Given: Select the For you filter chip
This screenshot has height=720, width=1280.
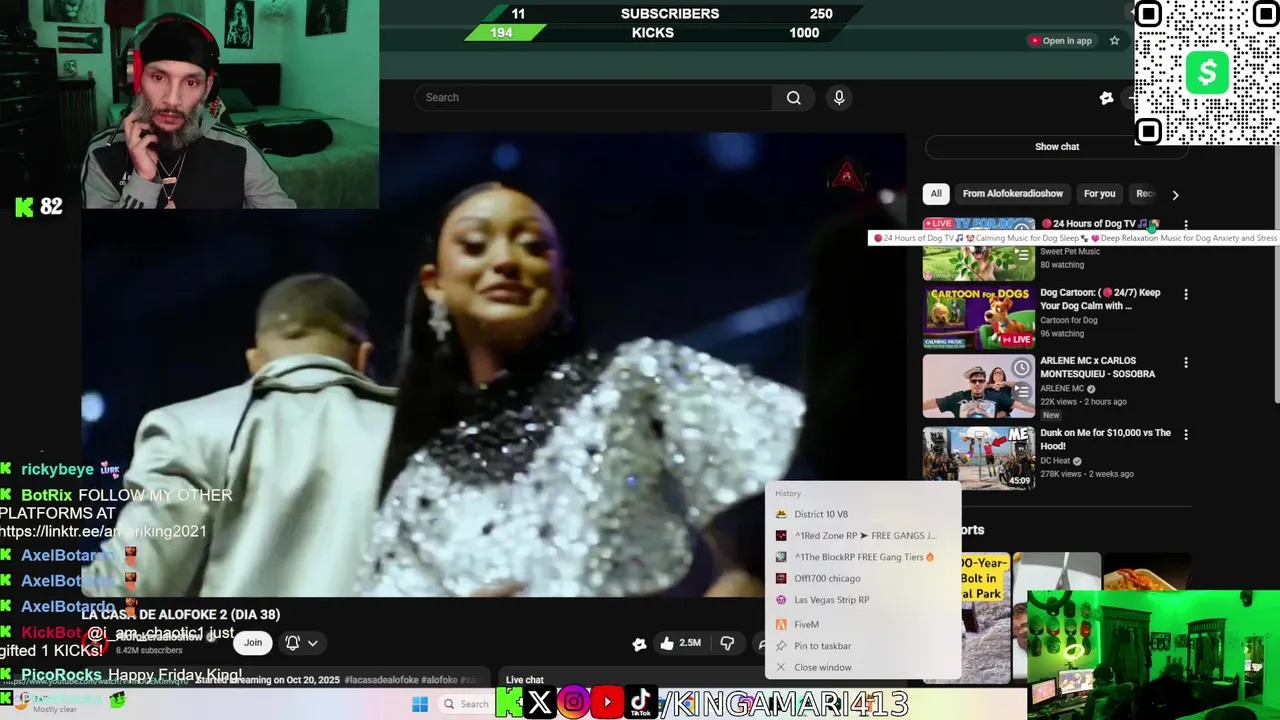Looking at the screenshot, I should [x=1099, y=193].
